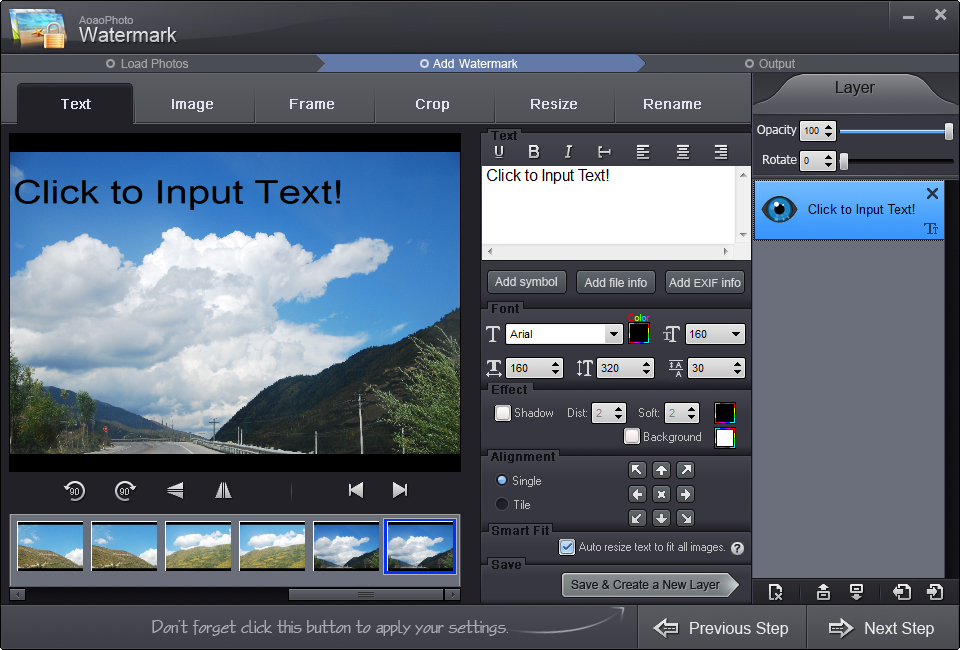
Task: Enable the Background effect option
Action: 631,436
